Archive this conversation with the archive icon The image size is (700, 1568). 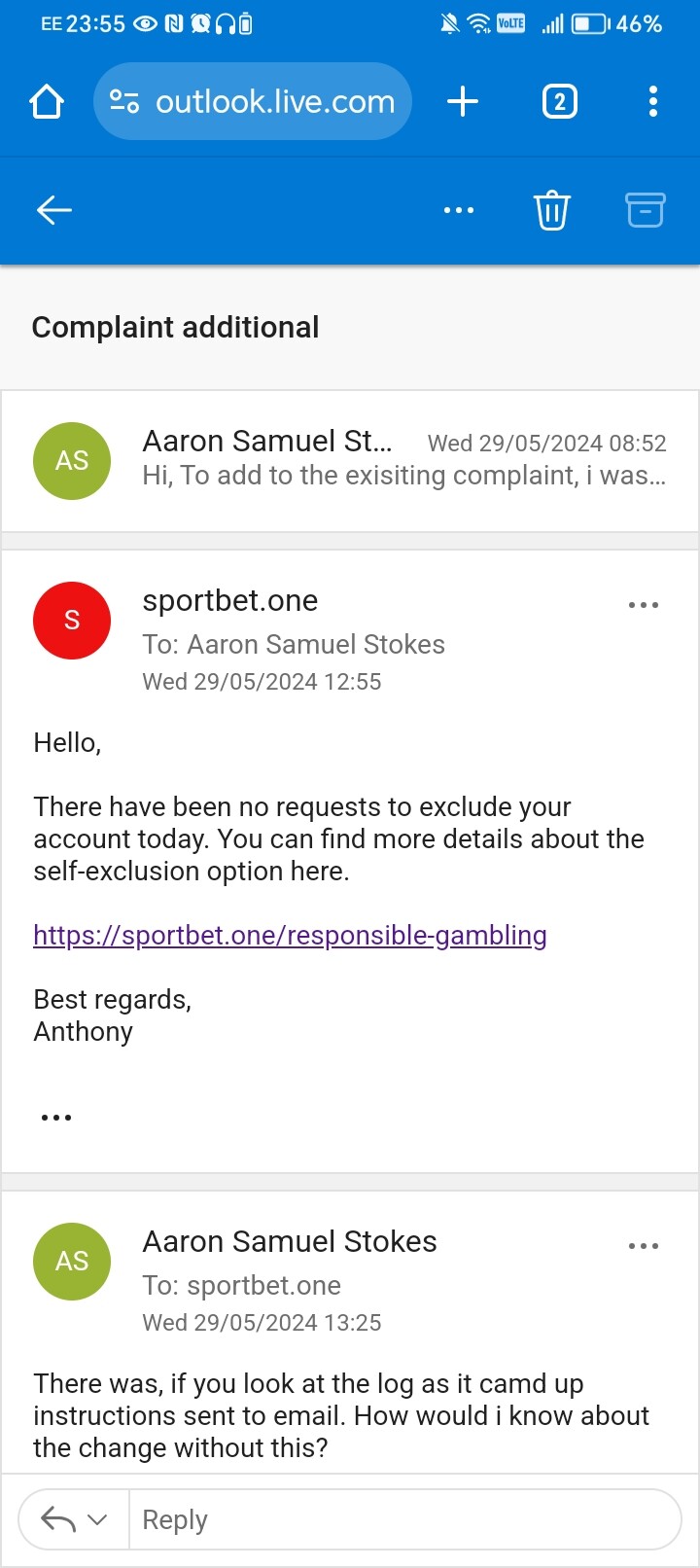pos(645,210)
